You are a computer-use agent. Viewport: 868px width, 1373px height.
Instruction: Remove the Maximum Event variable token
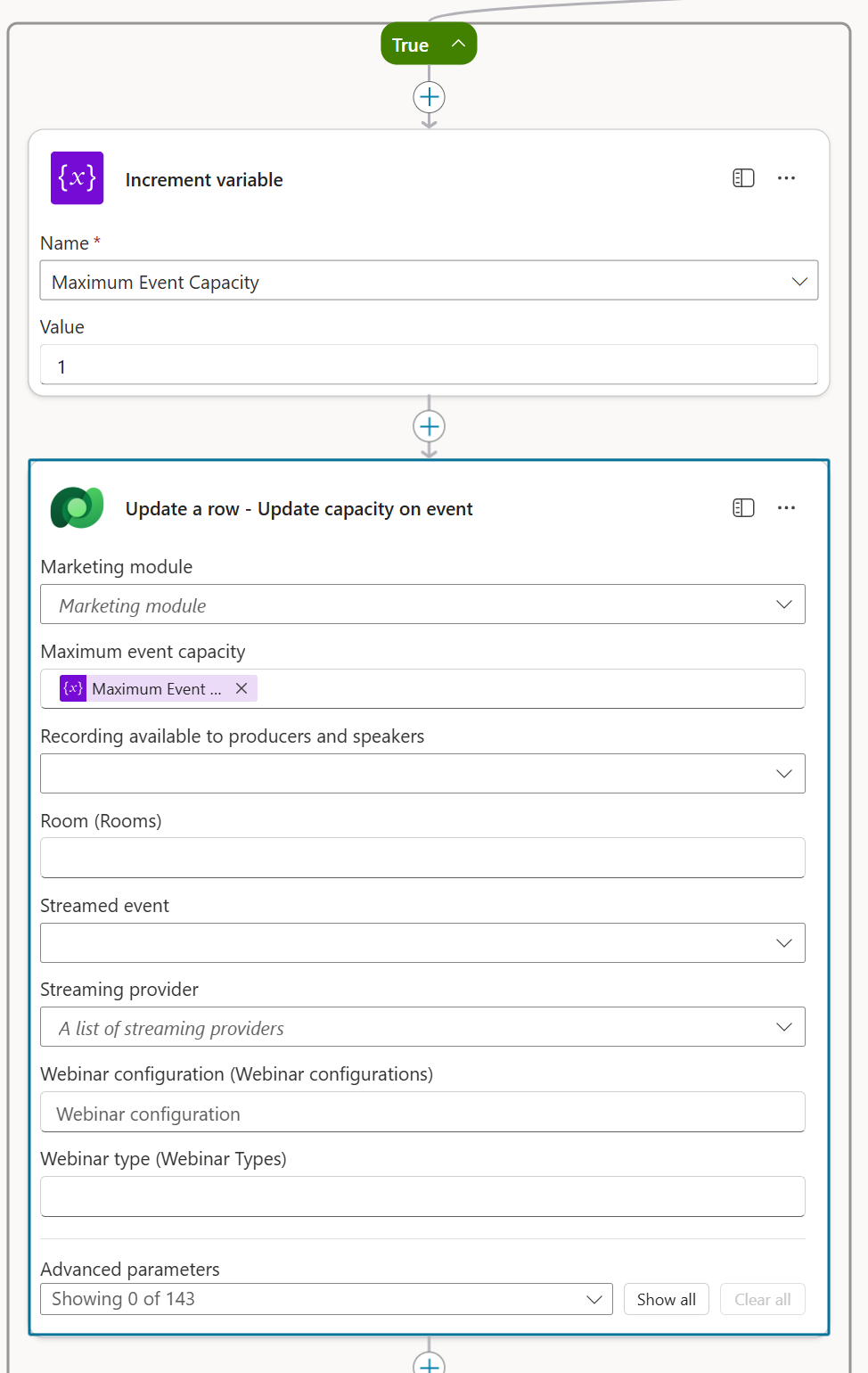(242, 688)
